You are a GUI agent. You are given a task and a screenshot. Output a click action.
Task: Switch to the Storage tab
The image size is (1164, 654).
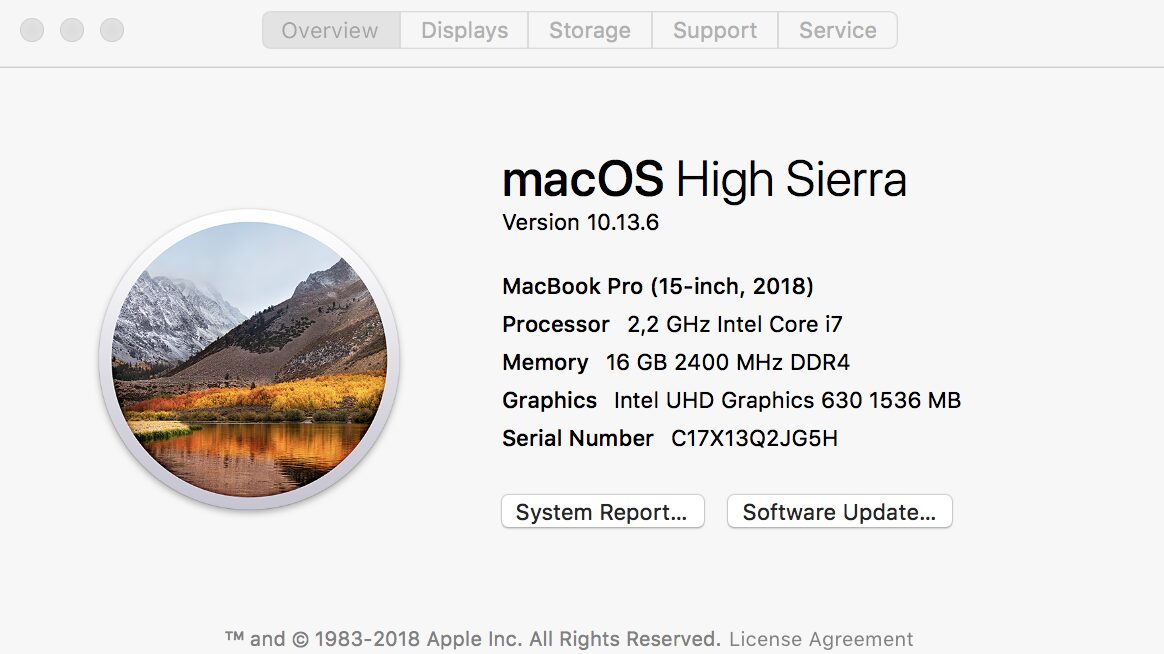click(x=589, y=30)
